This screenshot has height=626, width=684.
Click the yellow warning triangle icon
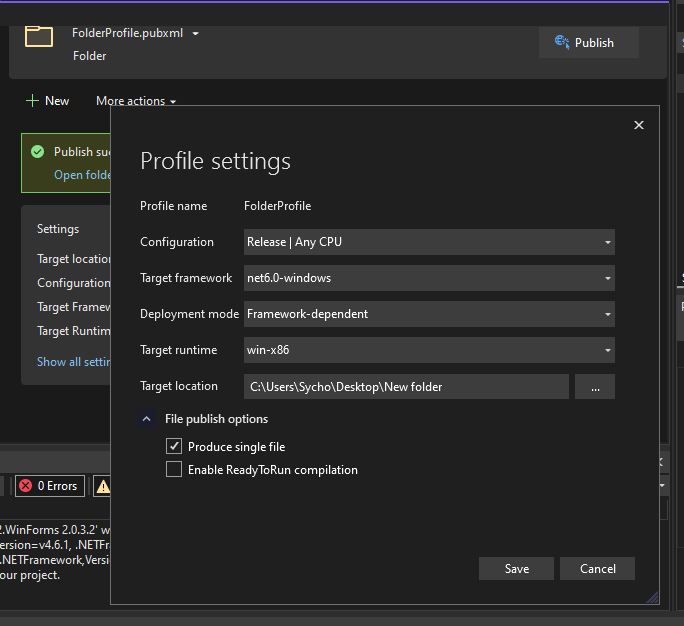point(103,486)
